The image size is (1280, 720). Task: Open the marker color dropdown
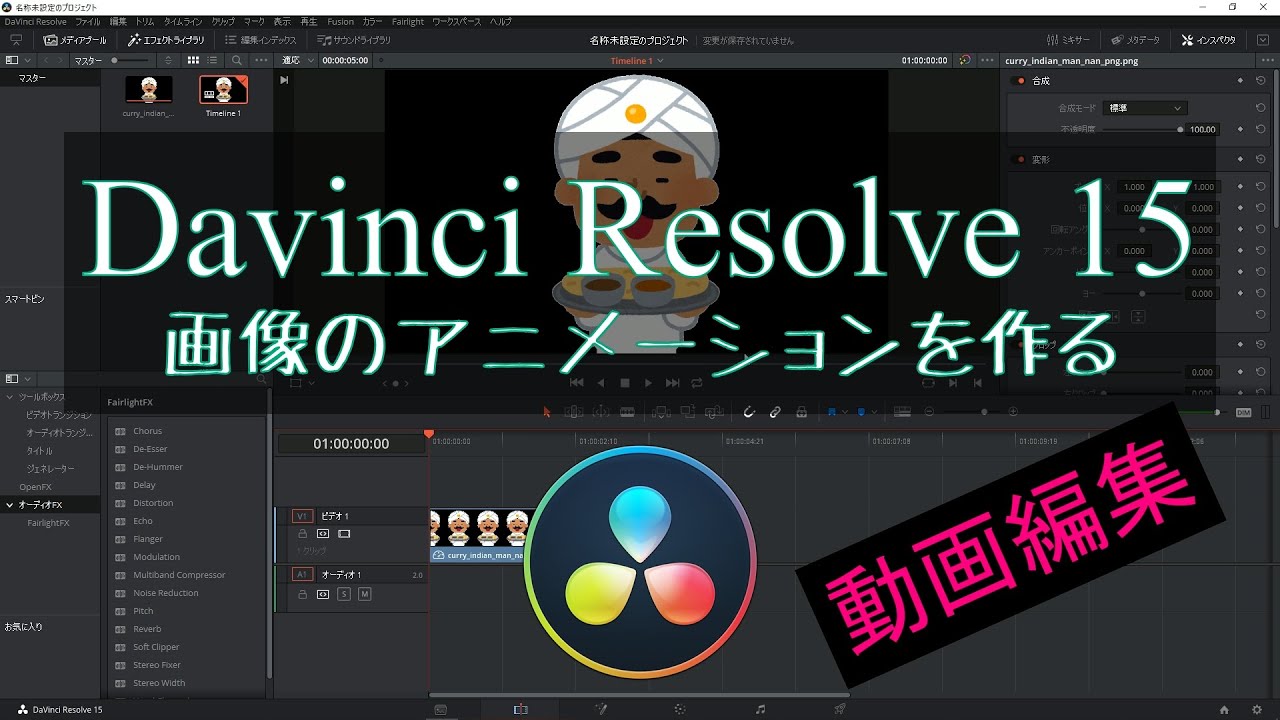874,411
